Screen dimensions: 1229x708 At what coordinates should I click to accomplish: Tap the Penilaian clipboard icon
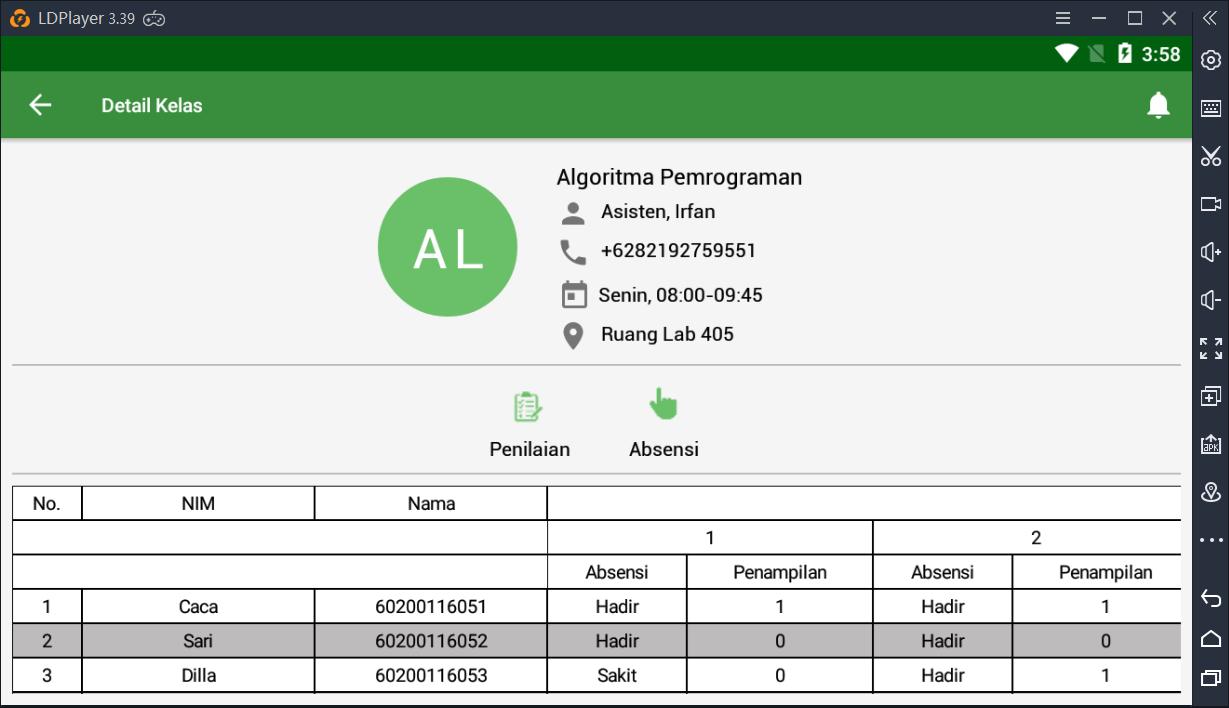coord(528,407)
